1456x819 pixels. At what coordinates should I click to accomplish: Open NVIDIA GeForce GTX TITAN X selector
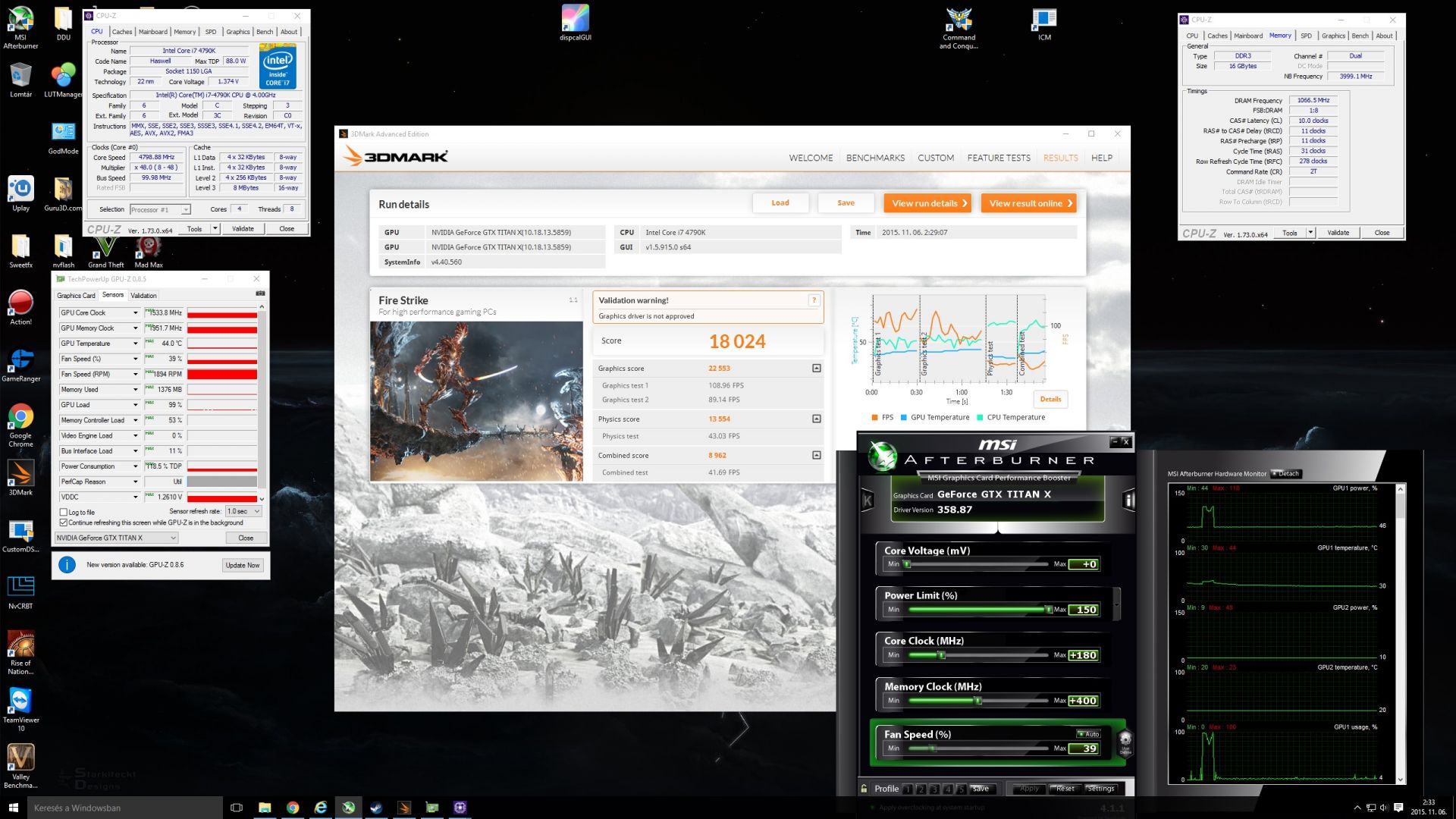(x=117, y=538)
